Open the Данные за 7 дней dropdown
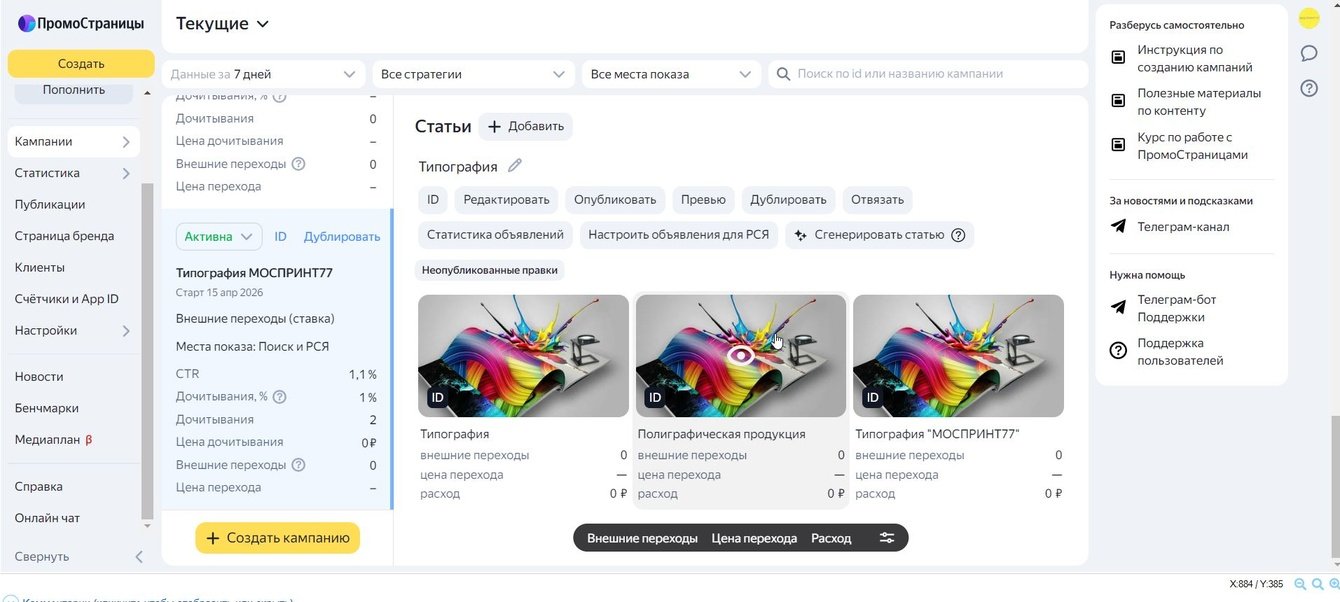This screenshot has width=1340, height=602. click(263, 74)
